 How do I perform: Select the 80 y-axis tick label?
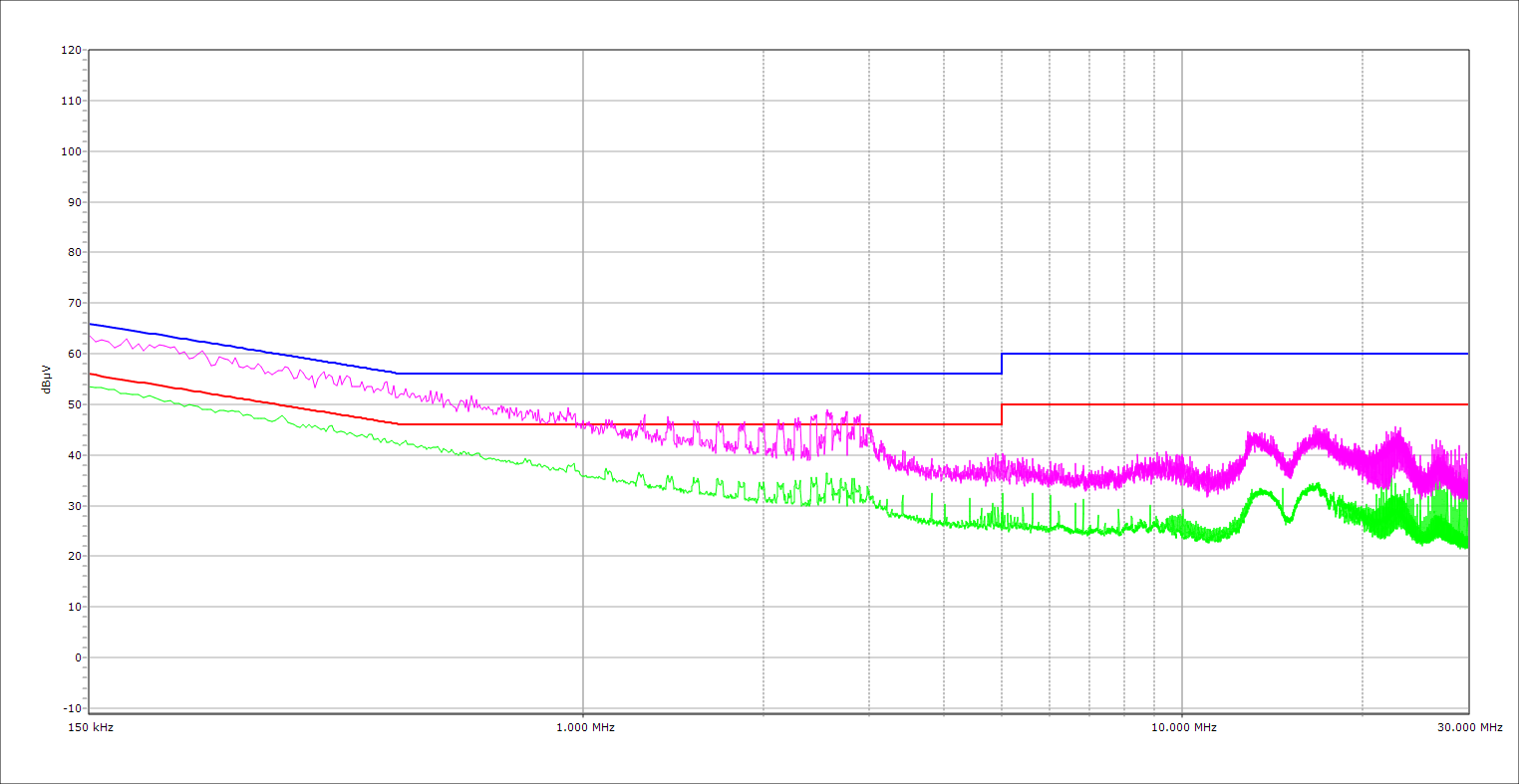tap(74, 252)
